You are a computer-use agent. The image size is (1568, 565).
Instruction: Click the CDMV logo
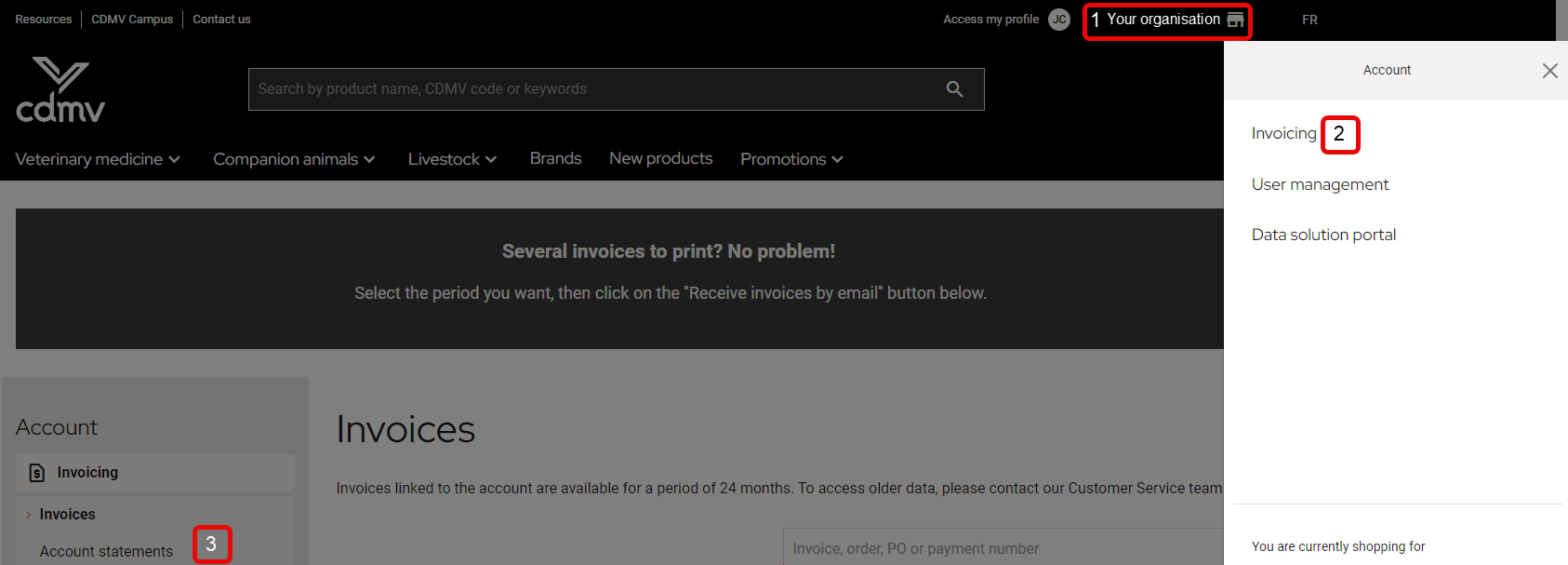tap(60, 89)
